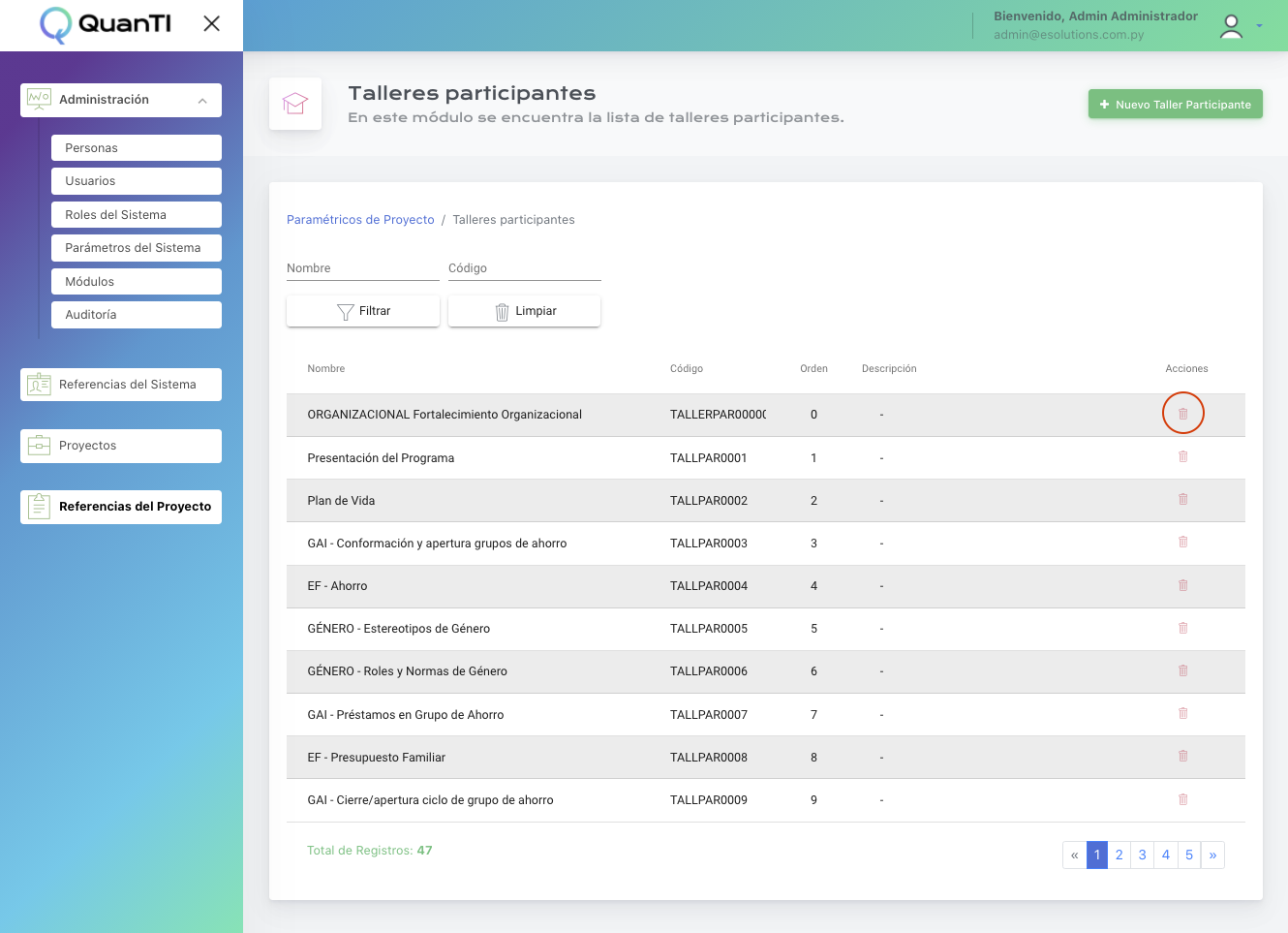This screenshot has height=933, width=1288.
Task: Expand the Proyectos menu
Action: [x=121, y=446]
